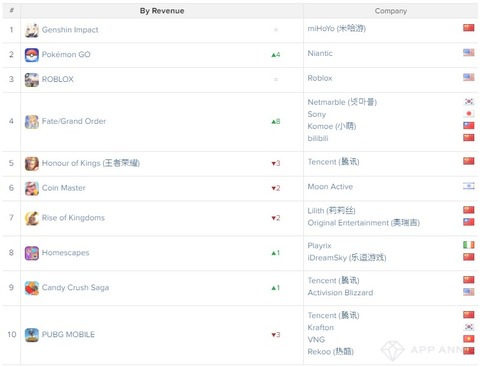The height and width of the screenshot is (367, 480).
Task: Click the Vietnam flag next to VNG
Action: 469,339
